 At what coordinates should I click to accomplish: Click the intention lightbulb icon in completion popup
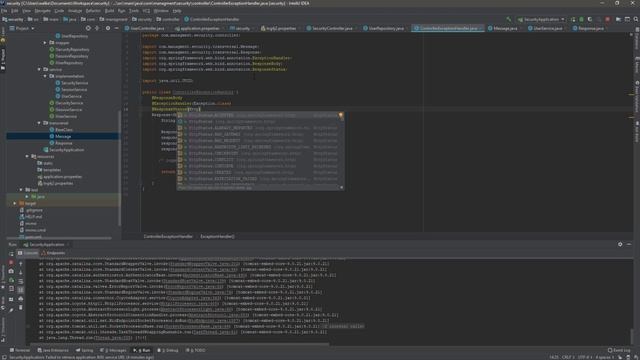pyautogui.click(x=341, y=116)
